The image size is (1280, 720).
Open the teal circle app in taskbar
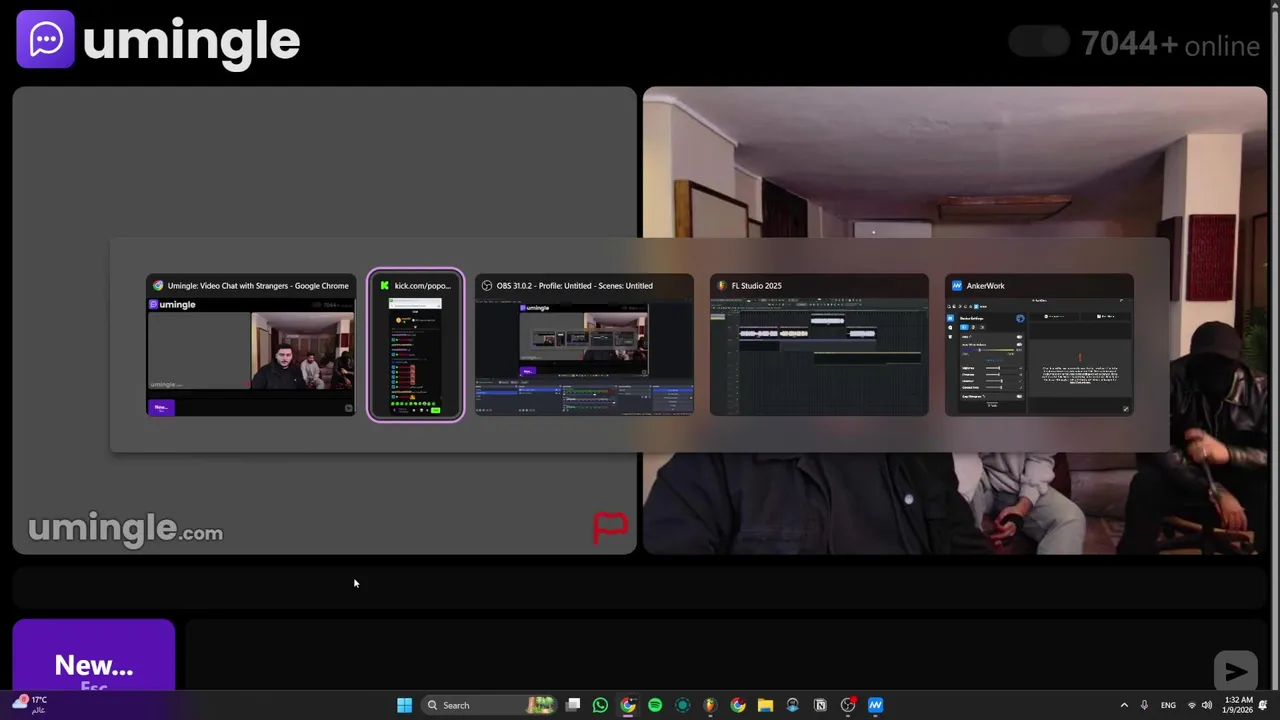[x=683, y=705]
